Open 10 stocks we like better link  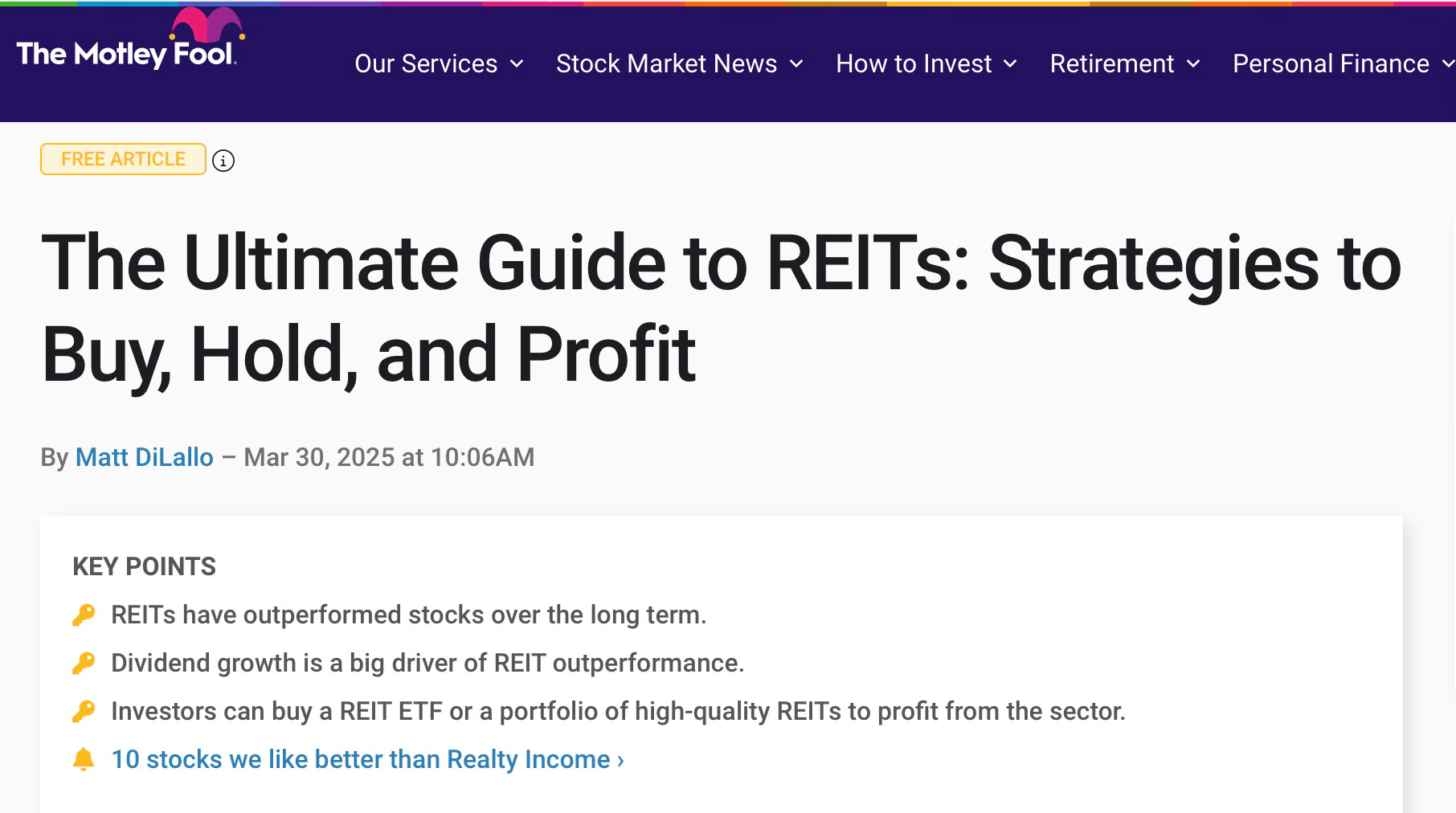[367, 759]
